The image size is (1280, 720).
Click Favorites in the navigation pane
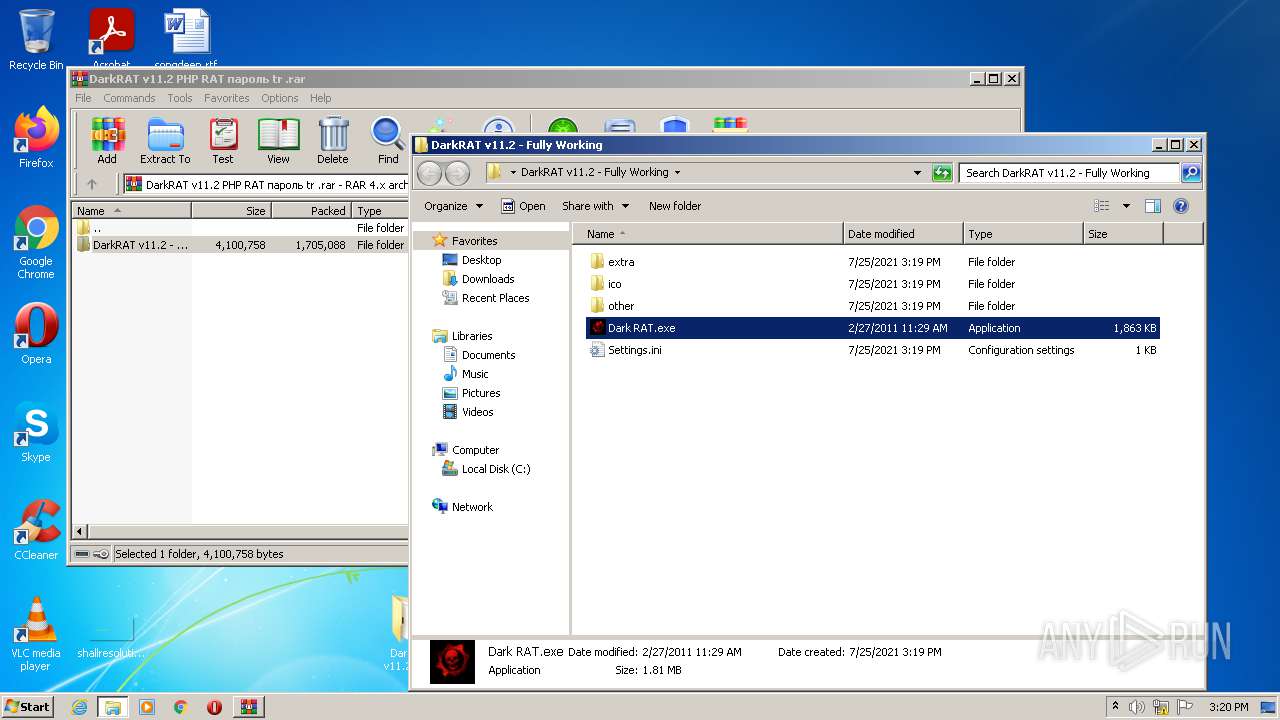click(x=474, y=241)
